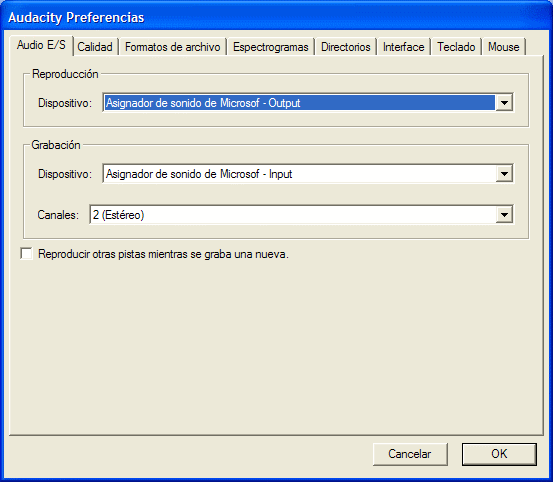Go to the Directorios tab
The height and width of the screenshot is (482, 553).
point(346,47)
